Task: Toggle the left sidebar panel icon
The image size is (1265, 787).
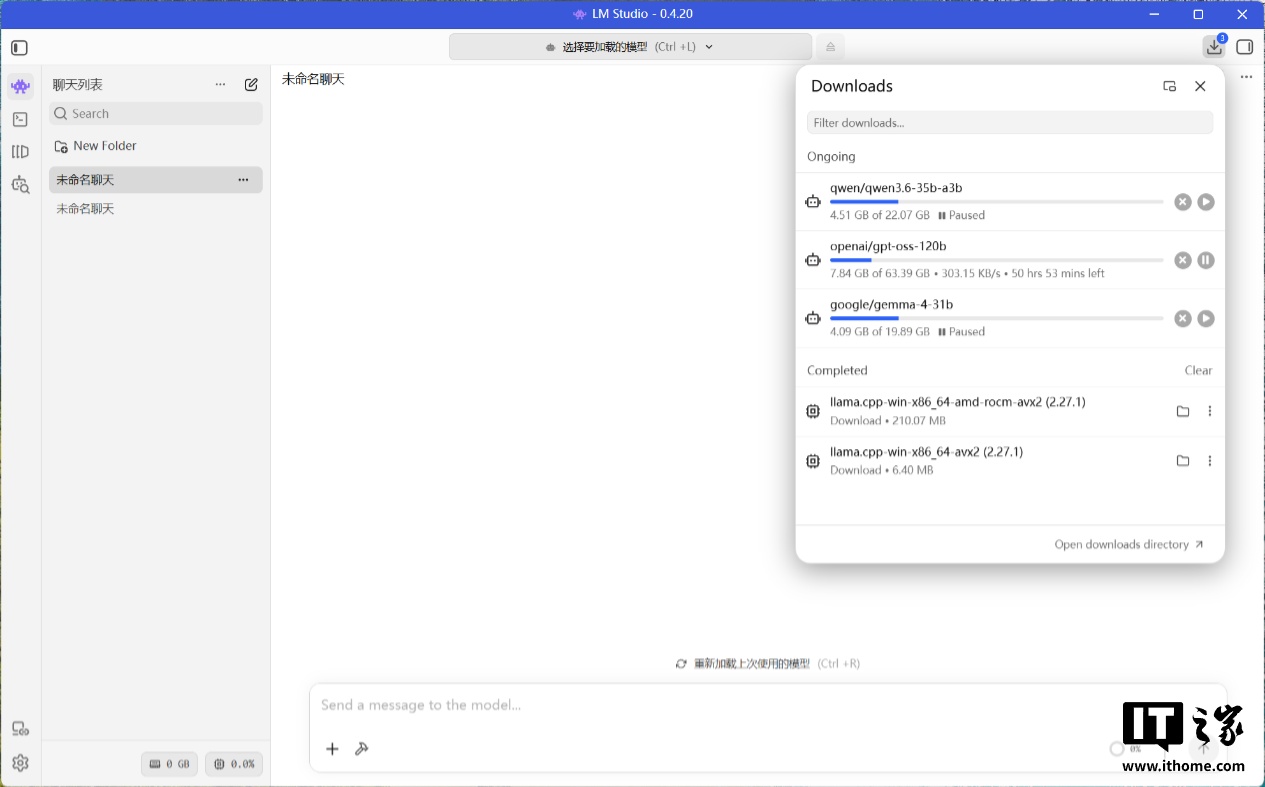Action: point(20,47)
